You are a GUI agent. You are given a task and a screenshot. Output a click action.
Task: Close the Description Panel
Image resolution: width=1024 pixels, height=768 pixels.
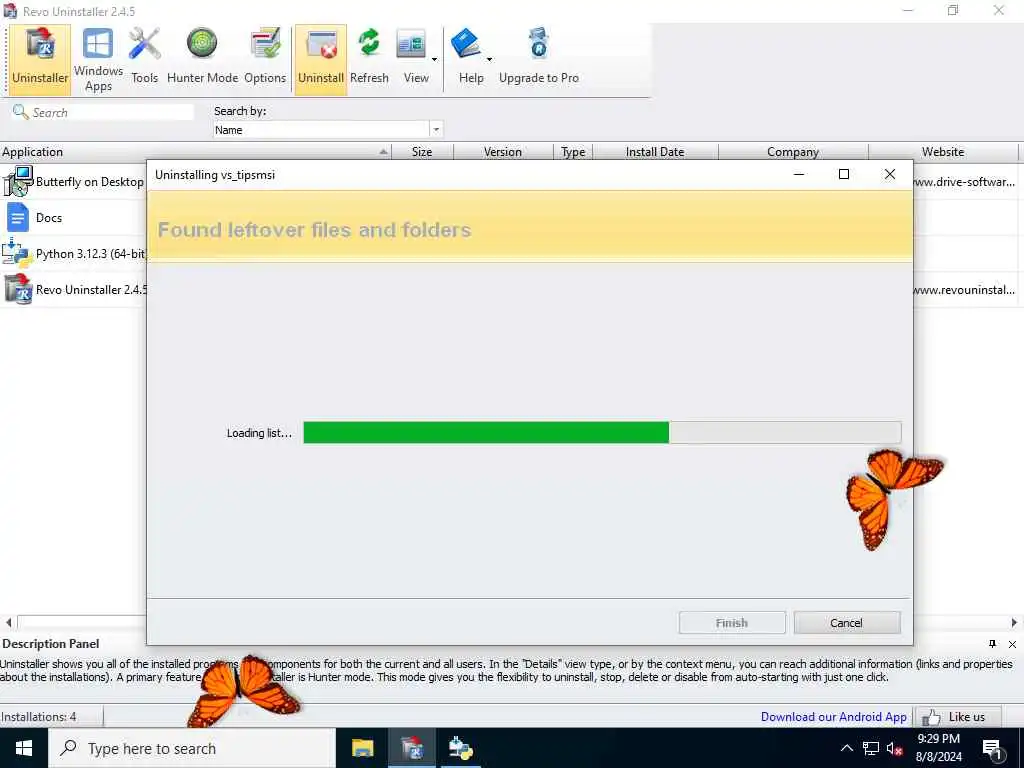pos(1012,644)
